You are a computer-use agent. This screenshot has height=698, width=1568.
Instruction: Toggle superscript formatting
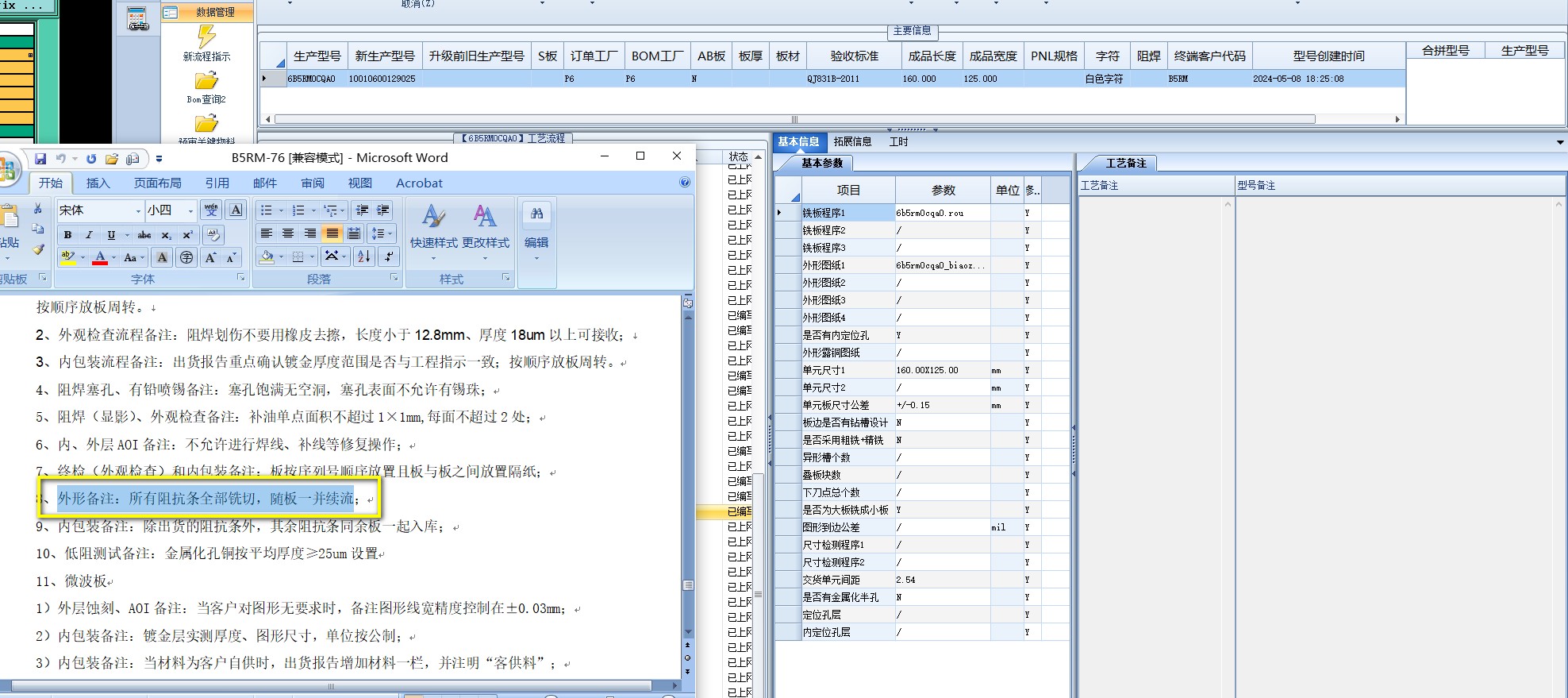tap(187, 234)
